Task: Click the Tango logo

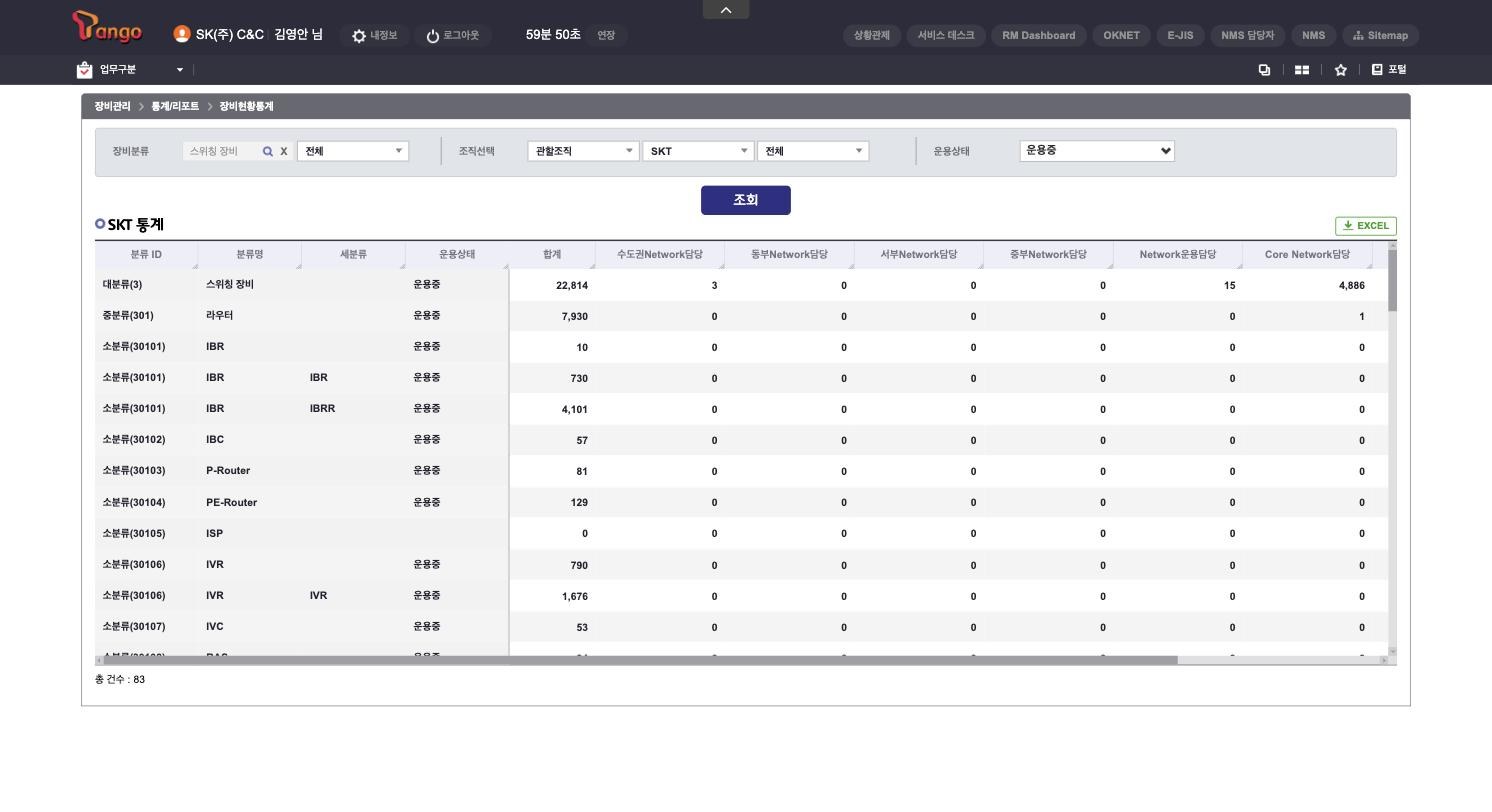Action: point(107,27)
